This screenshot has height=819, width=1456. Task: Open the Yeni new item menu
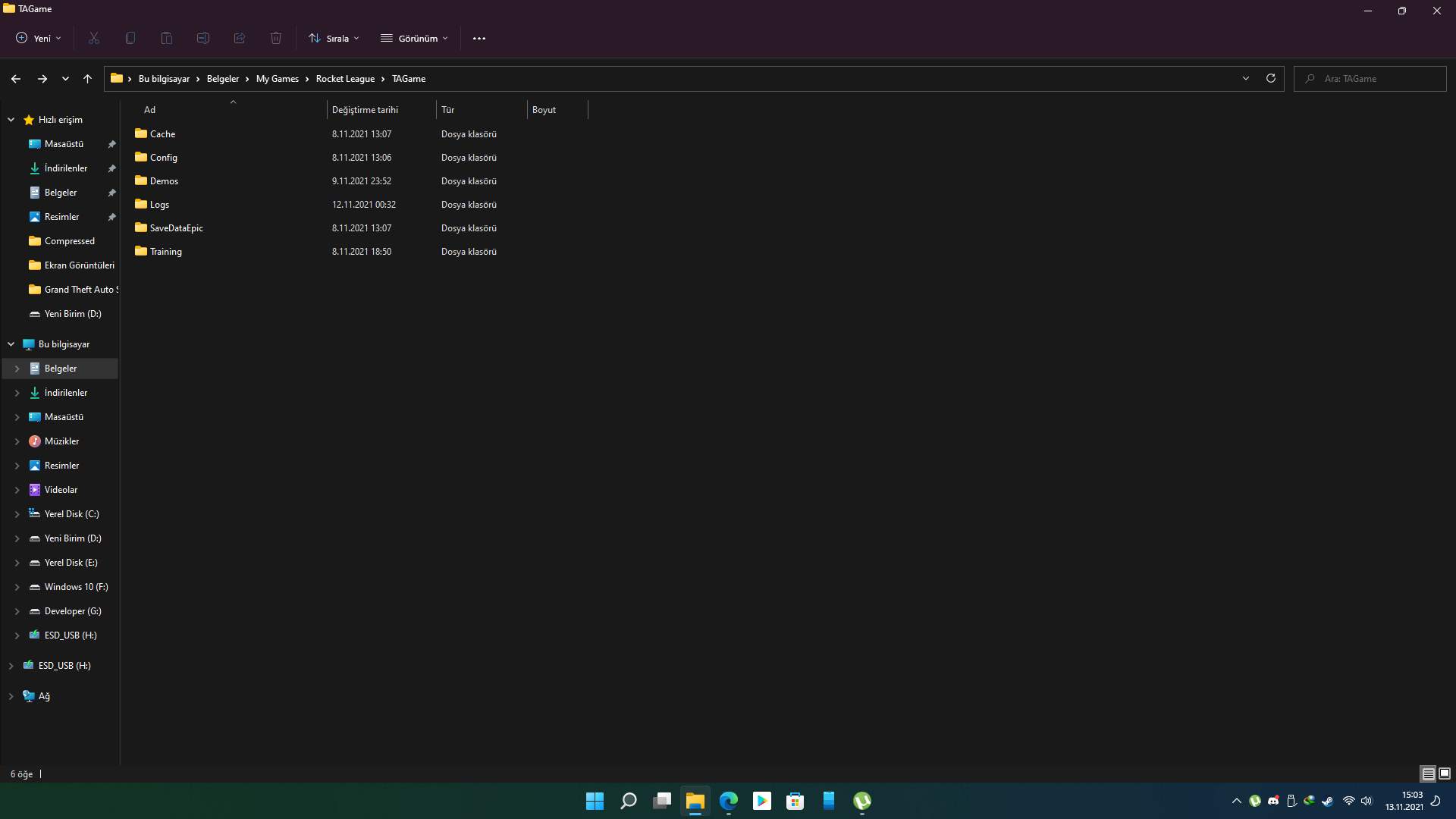point(39,38)
